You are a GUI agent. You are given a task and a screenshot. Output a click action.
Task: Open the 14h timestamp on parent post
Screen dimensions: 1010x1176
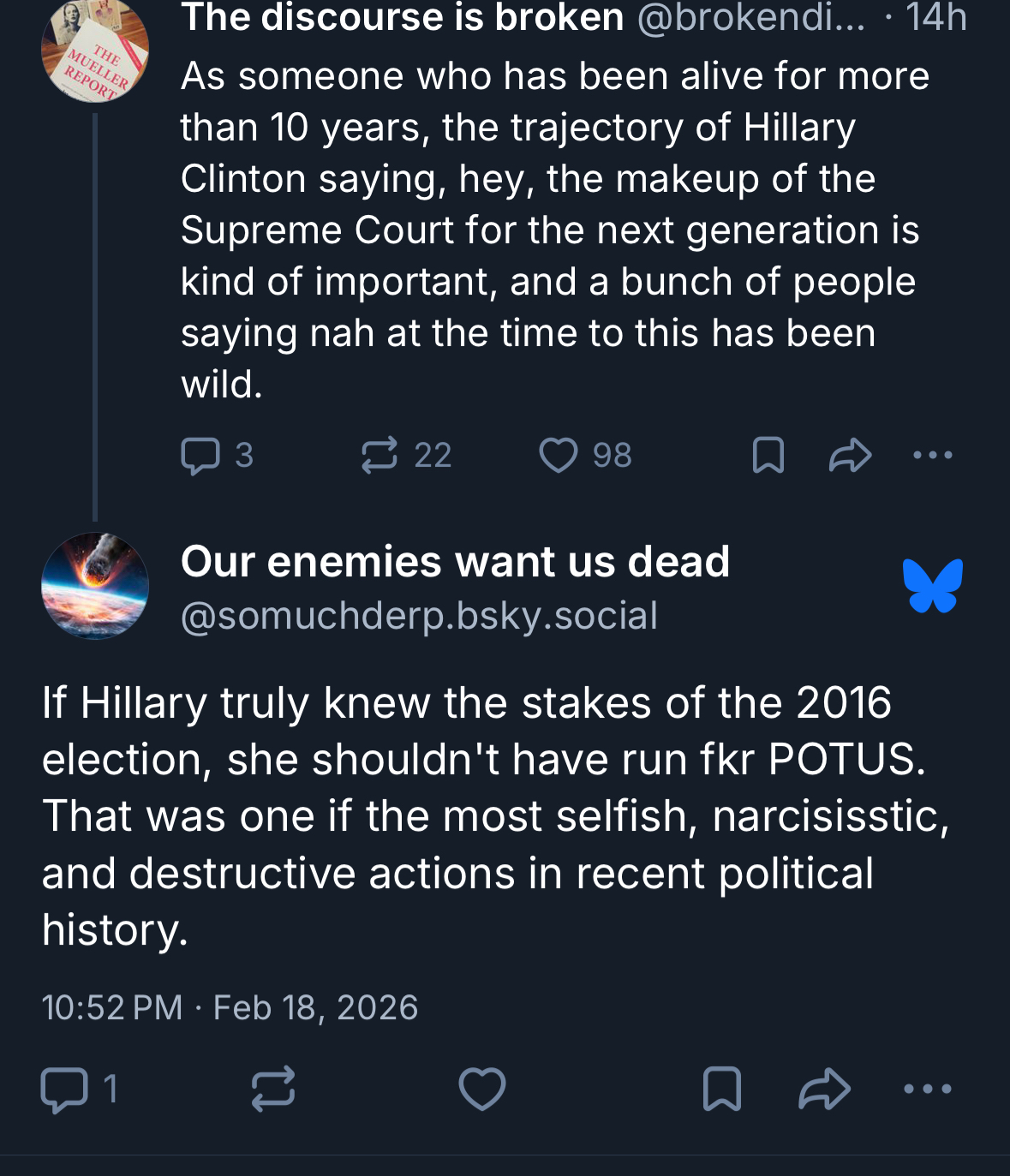pyautogui.click(x=935, y=17)
